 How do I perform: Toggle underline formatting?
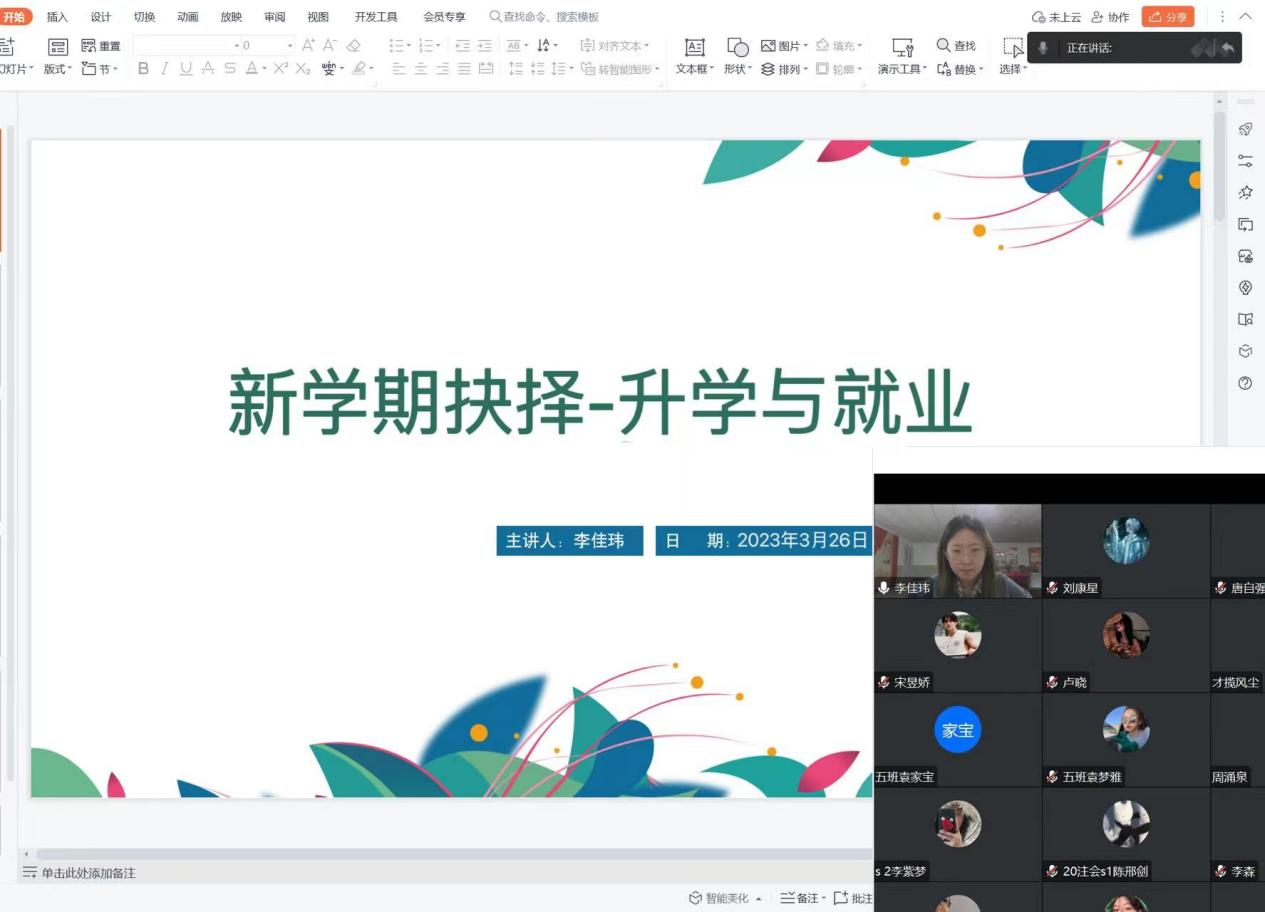185,68
